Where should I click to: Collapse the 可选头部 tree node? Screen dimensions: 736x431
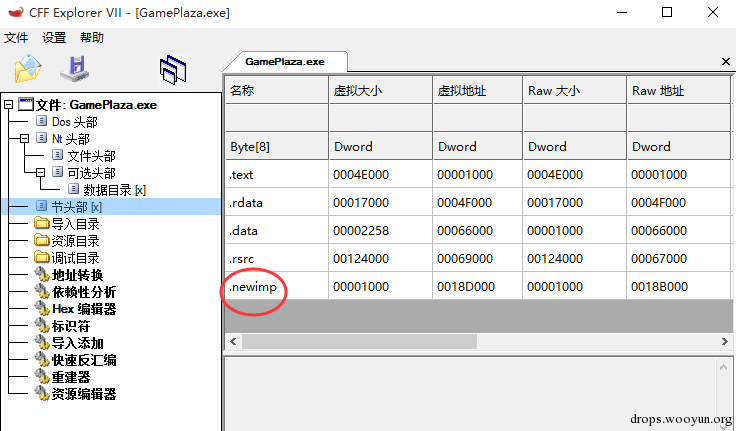[40, 172]
